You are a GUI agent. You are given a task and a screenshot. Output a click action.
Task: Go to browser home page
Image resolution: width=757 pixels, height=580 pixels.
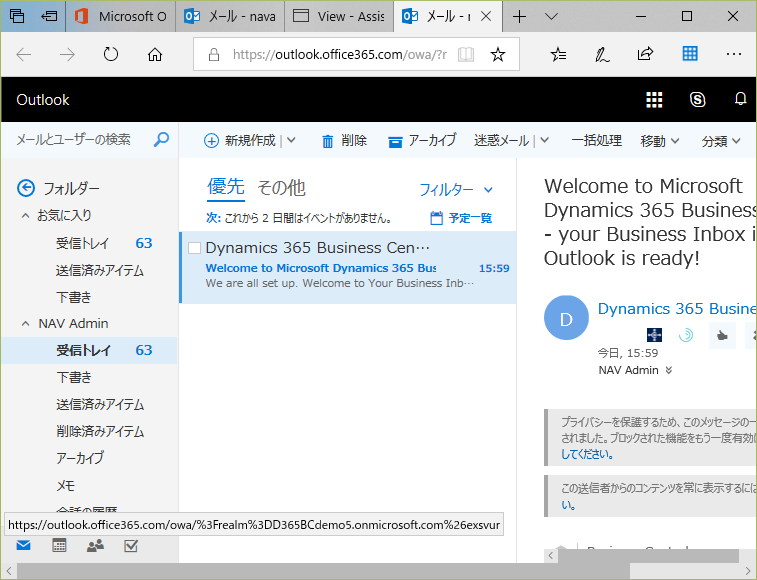pyautogui.click(x=154, y=54)
